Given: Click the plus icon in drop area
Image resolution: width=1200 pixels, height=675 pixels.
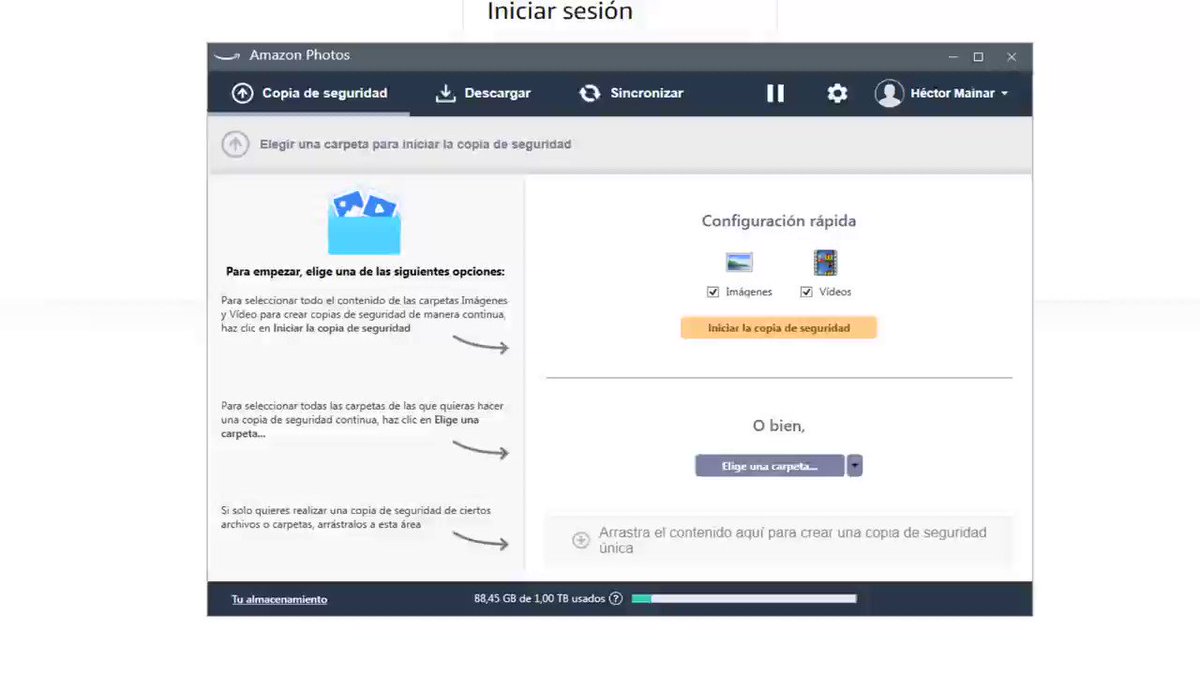Looking at the screenshot, I should (x=581, y=540).
